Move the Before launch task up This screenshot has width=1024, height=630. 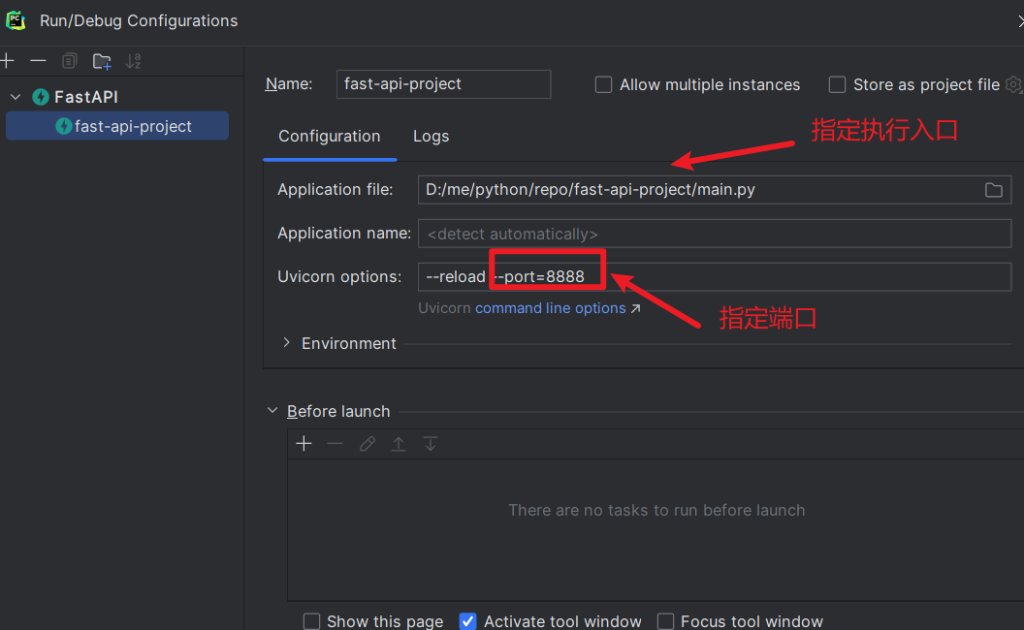tap(398, 444)
